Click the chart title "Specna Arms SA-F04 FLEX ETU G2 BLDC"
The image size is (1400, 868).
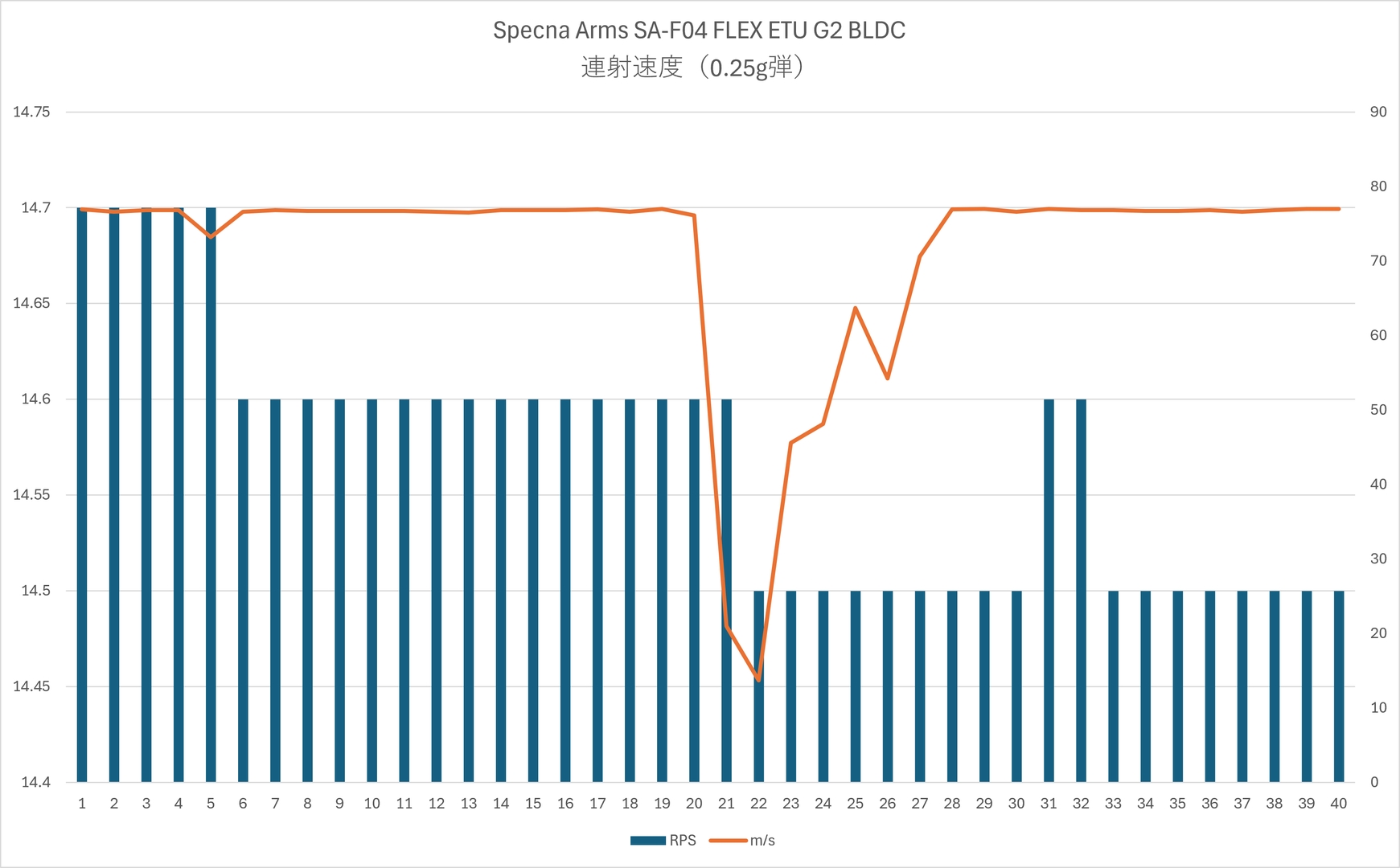point(699,31)
